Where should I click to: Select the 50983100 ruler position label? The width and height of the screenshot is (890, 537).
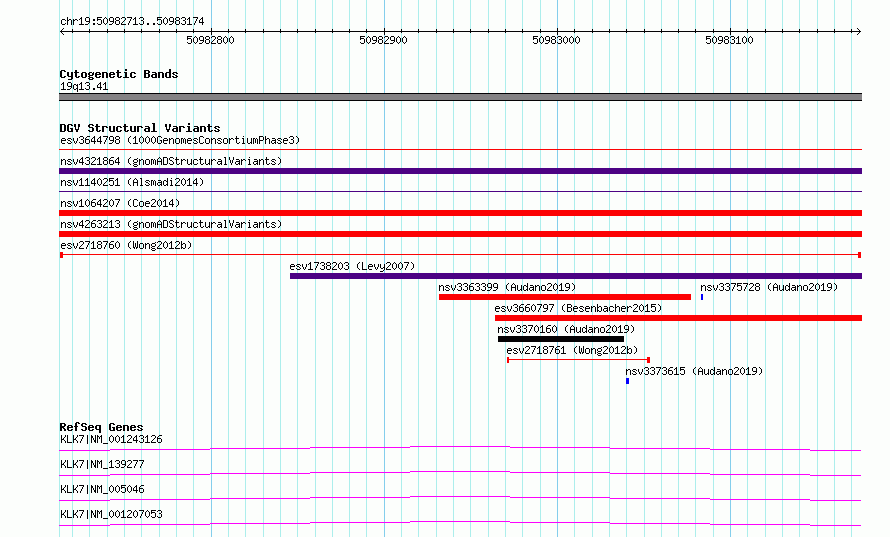coord(729,40)
